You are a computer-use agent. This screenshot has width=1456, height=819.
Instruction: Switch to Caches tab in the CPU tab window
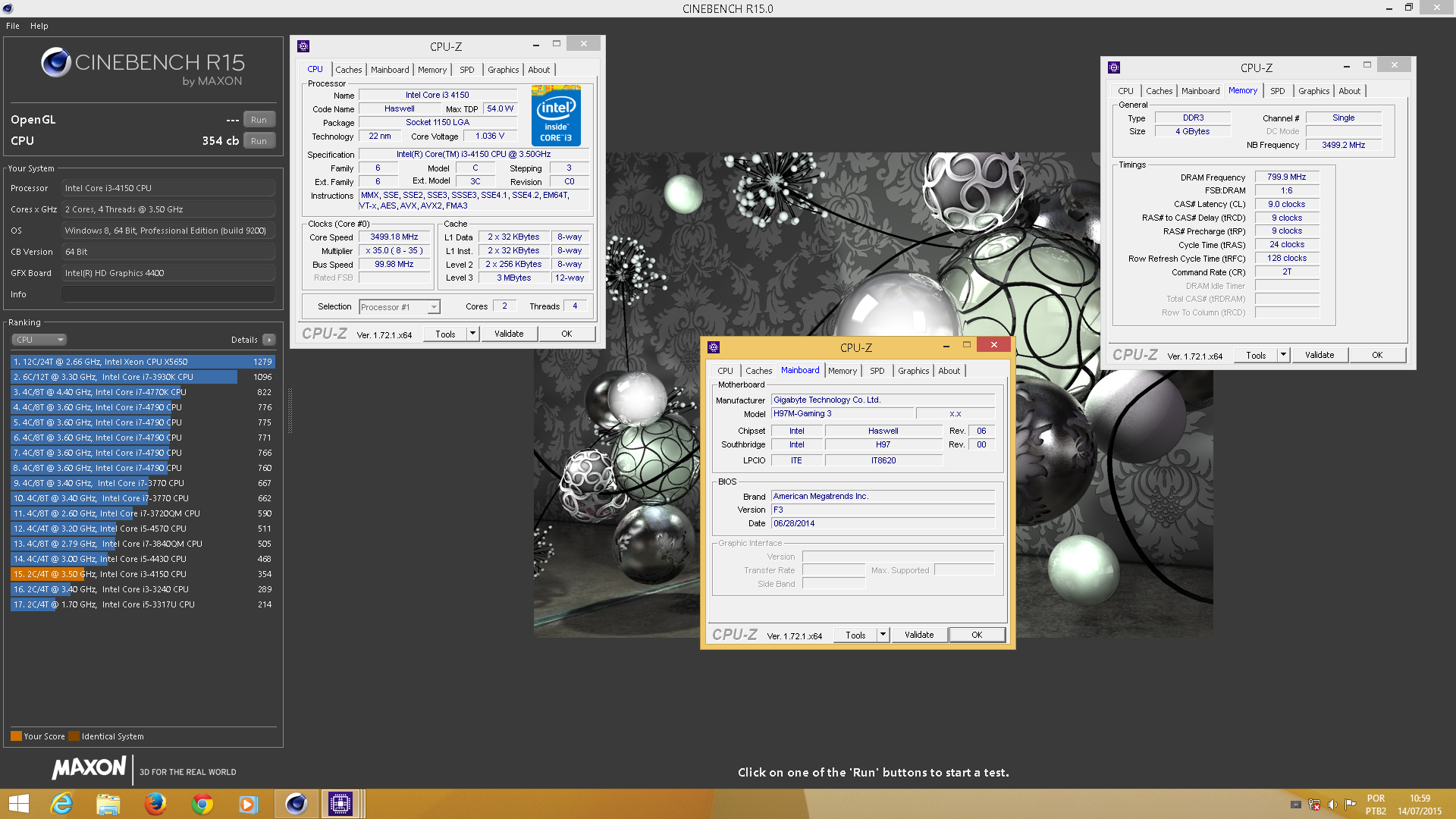click(349, 70)
